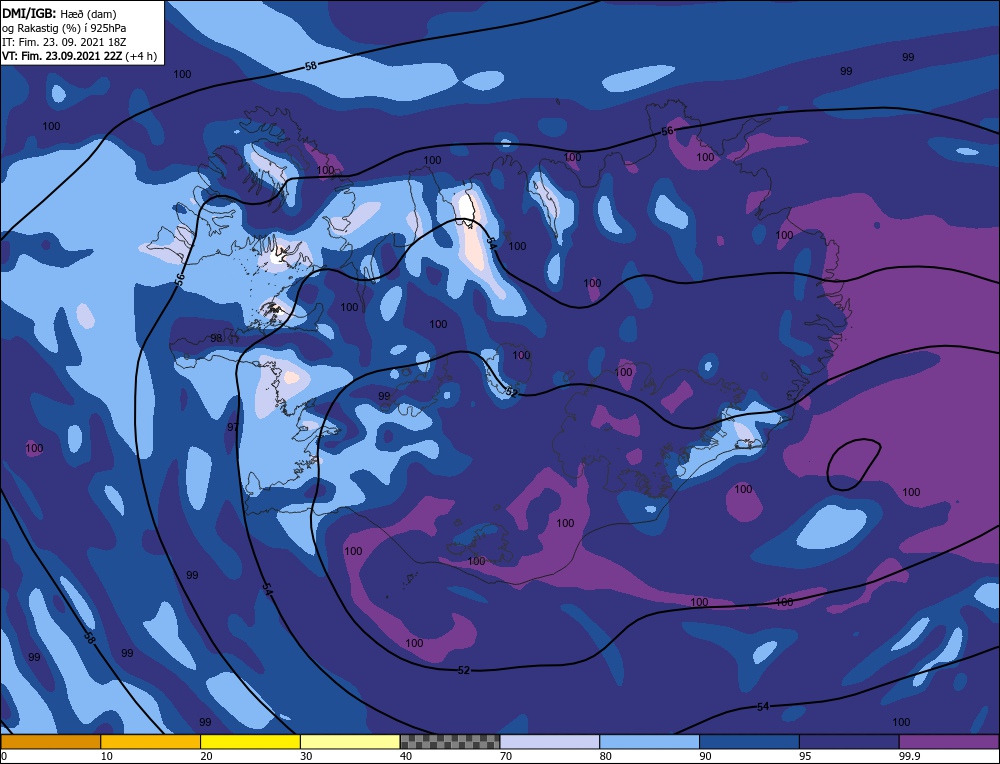The height and width of the screenshot is (764, 1000).
Task: Pick the lavender 70–80 legend swatch
Action: click(x=550, y=742)
